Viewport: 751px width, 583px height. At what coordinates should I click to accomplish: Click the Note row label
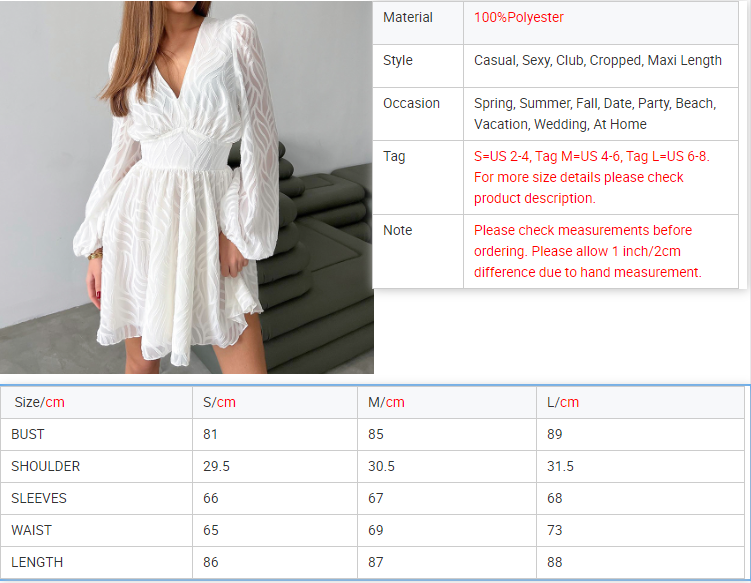[x=397, y=231]
